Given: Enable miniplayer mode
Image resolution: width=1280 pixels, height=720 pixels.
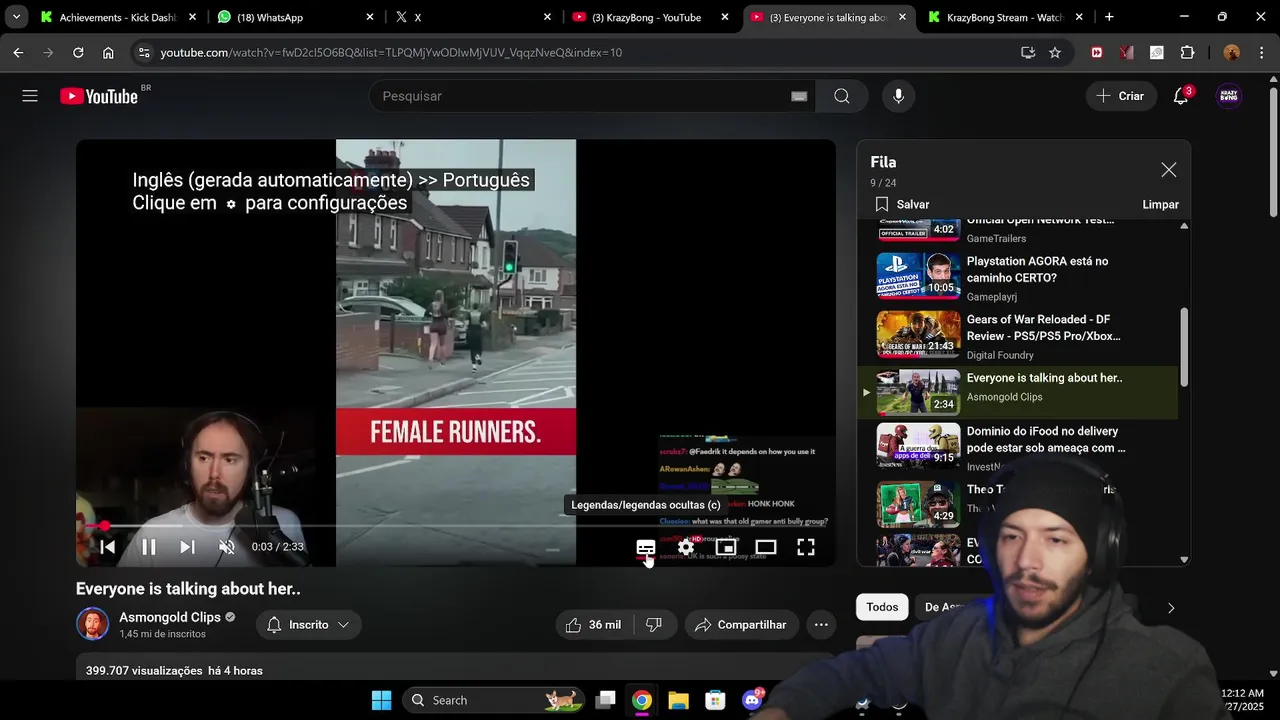Looking at the screenshot, I should coord(726,547).
